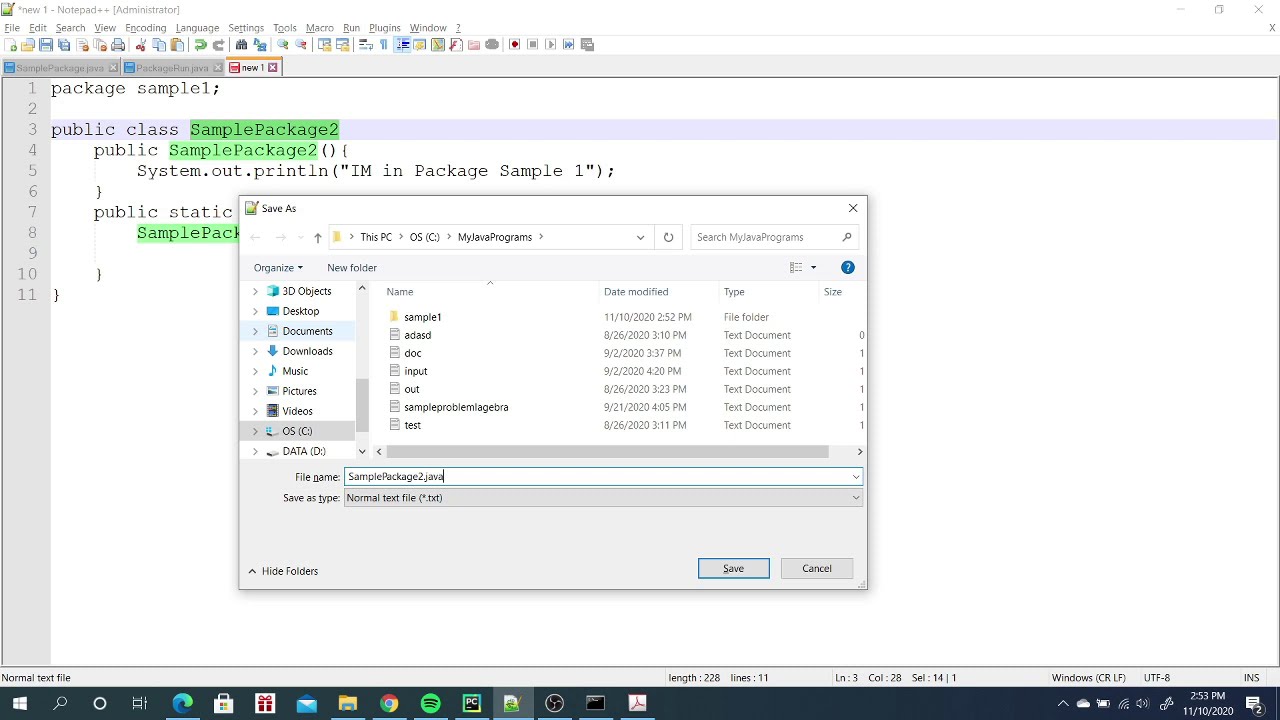Click the Open file toolbar icon
1280x720 pixels.
(x=28, y=45)
